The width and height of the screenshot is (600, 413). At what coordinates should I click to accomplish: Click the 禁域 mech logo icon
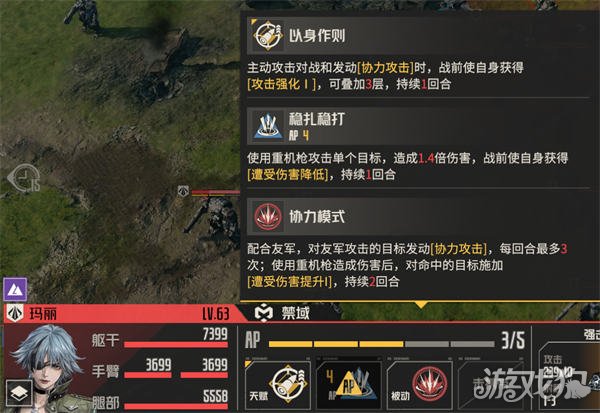tap(264, 313)
